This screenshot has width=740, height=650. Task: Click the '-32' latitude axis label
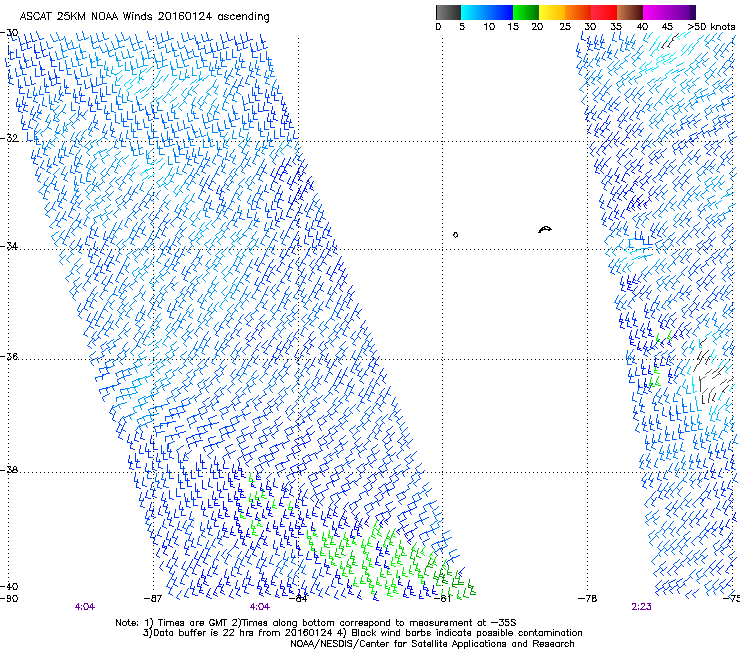coord(9,138)
